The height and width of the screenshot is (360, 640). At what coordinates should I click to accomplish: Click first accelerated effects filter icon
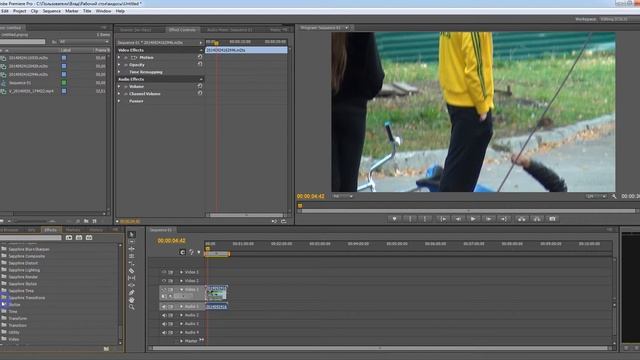[x=69, y=238]
